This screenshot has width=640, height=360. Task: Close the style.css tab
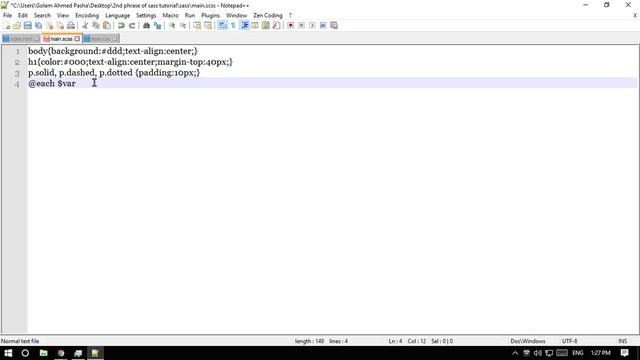pyautogui.click(x=115, y=39)
